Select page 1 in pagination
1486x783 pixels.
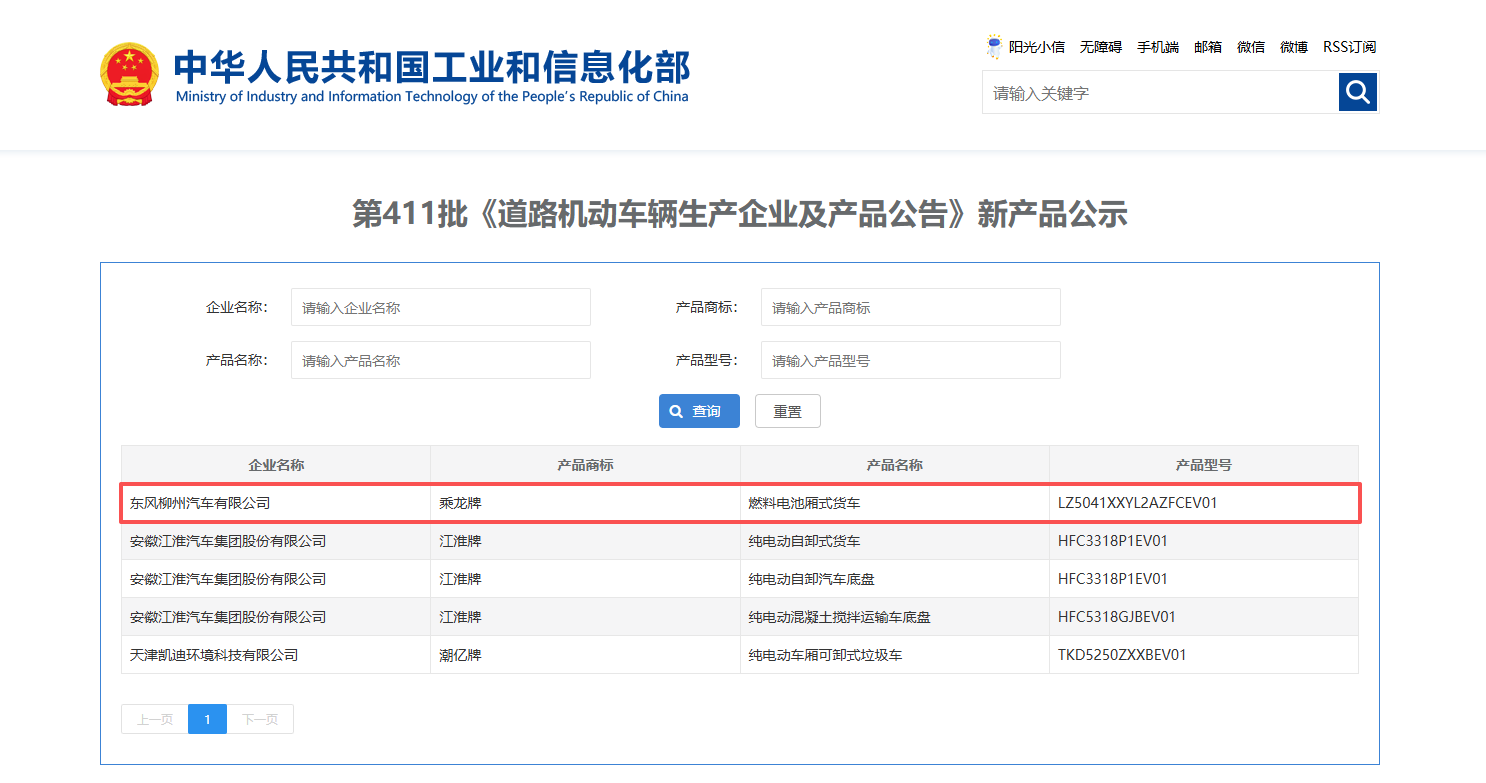click(207, 719)
